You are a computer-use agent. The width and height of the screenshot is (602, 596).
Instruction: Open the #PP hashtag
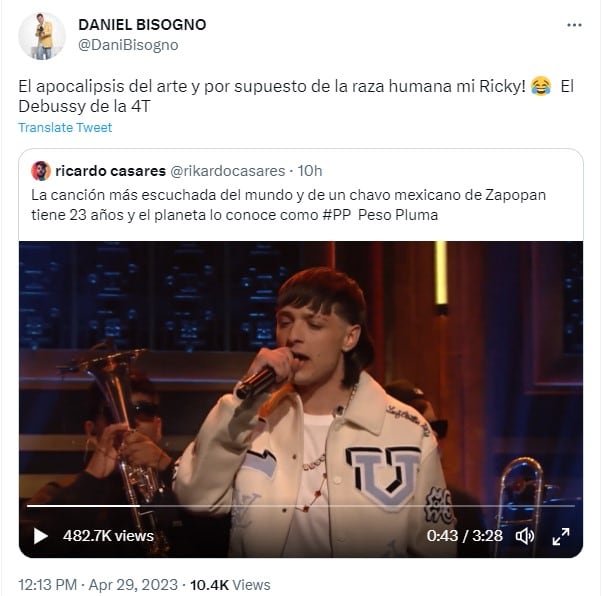[x=337, y=215]
